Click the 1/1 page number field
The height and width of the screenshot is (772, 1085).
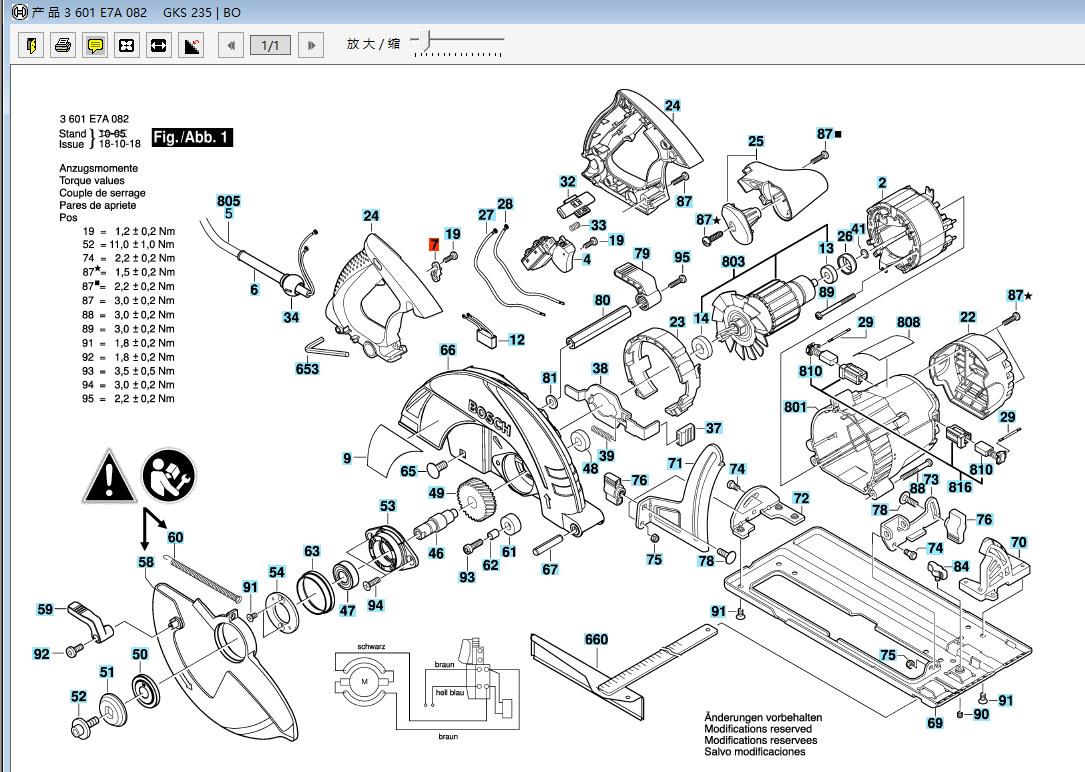point(271,46)
